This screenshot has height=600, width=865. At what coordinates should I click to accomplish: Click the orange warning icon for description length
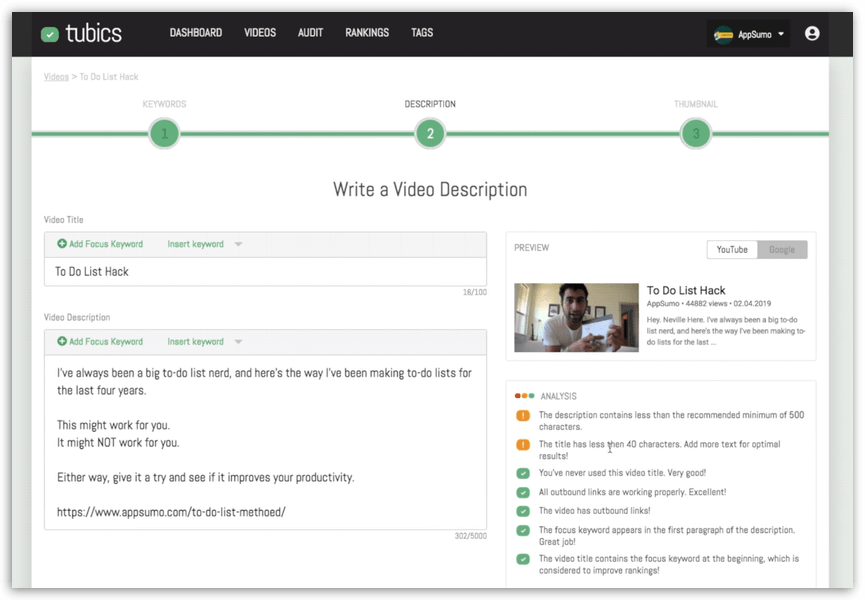click(523, 415)
